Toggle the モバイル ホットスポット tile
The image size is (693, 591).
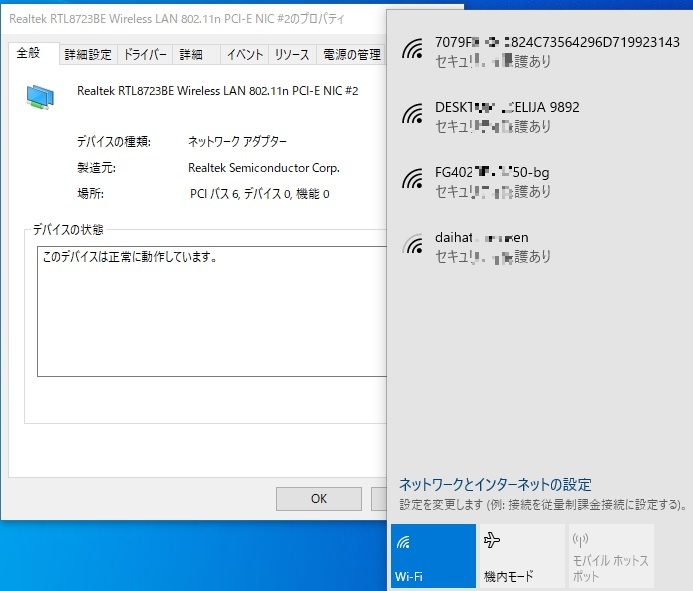pyautogui.click(x=610, y=556)
